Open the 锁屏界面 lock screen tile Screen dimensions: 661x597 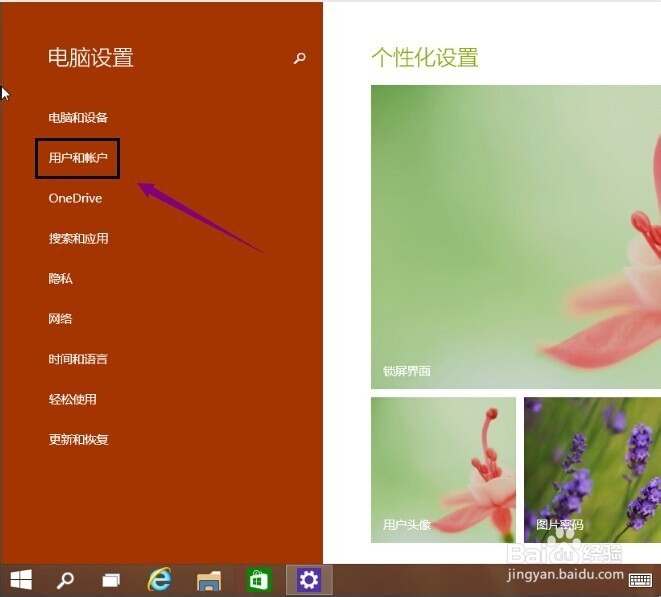coord(516,237)
